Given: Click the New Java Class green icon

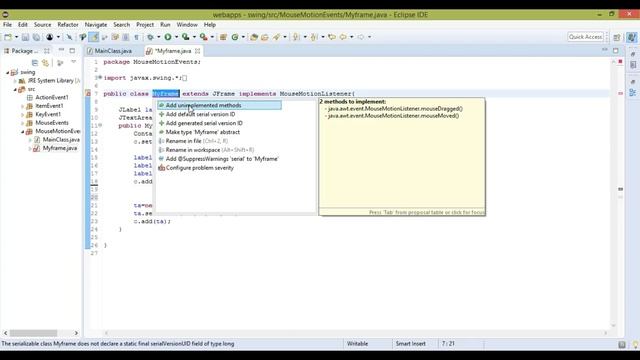Looking at the screenshot, I should (235, 37).
